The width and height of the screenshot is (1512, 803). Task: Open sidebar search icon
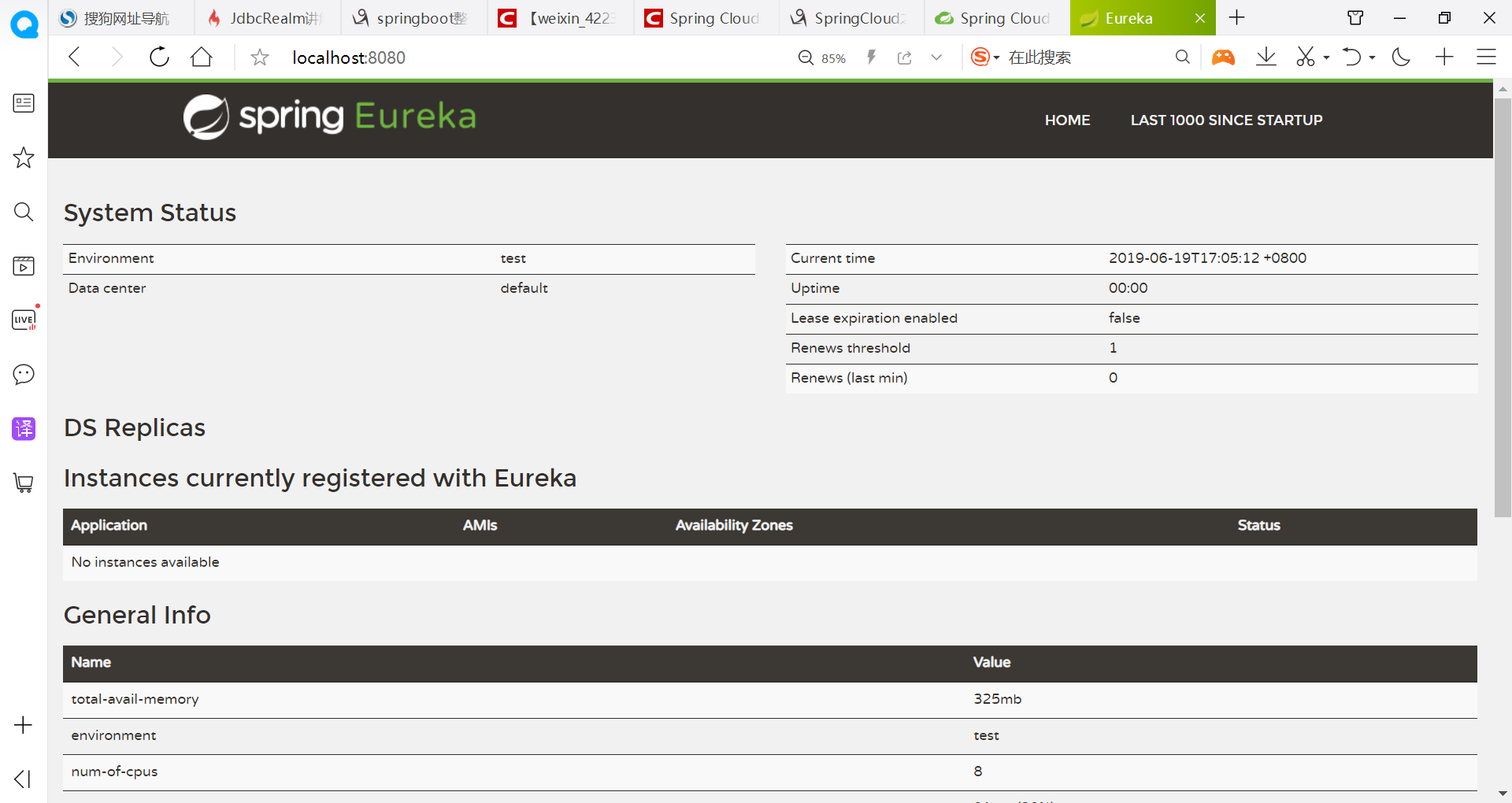[x=24, y=212]
